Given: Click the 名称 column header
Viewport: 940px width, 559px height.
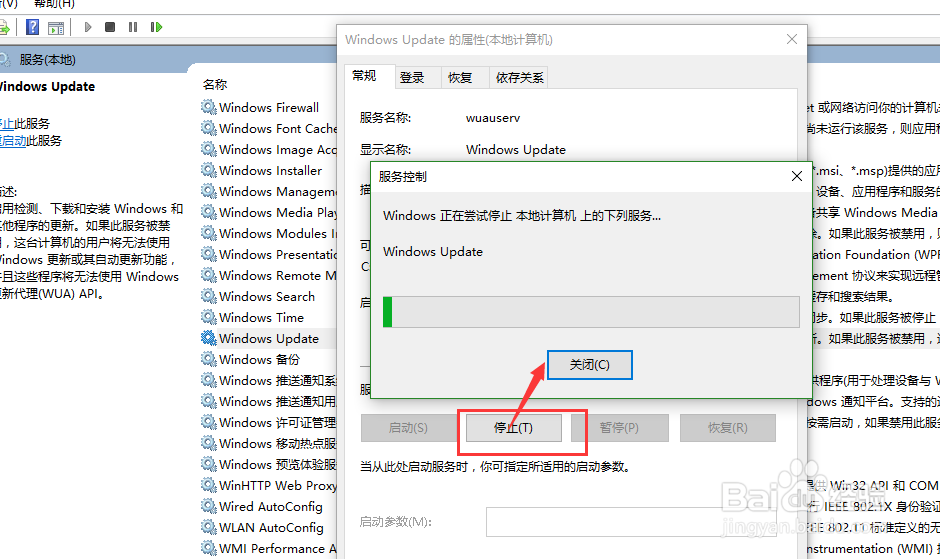Looking at the screenshot, I should [215, 85].
